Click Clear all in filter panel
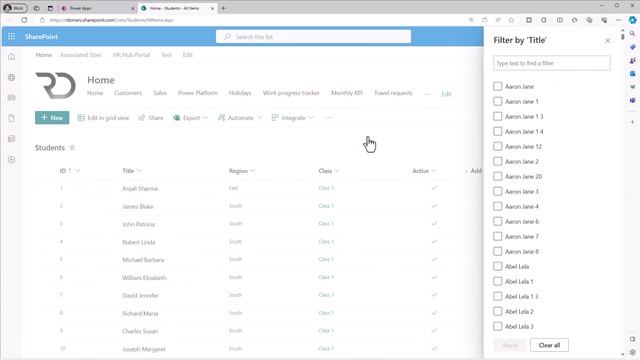The image size is (640, 360). 549,345
